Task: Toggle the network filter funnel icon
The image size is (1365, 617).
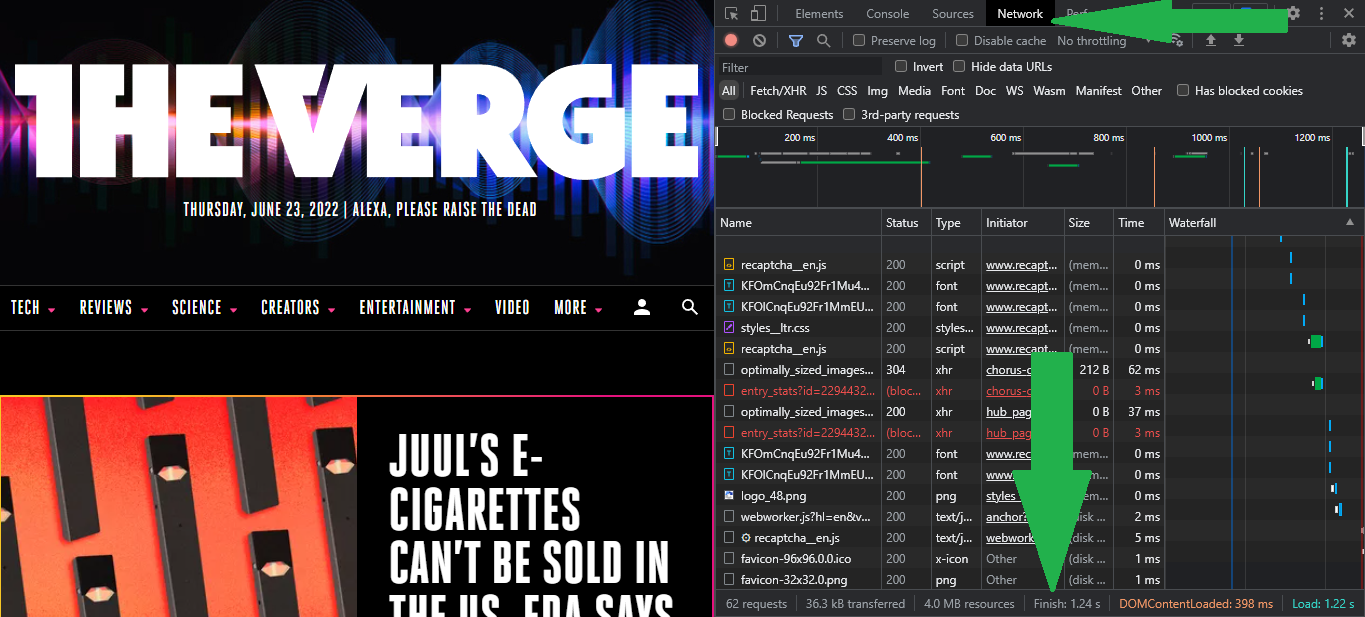Action: (x=796, y=41)
